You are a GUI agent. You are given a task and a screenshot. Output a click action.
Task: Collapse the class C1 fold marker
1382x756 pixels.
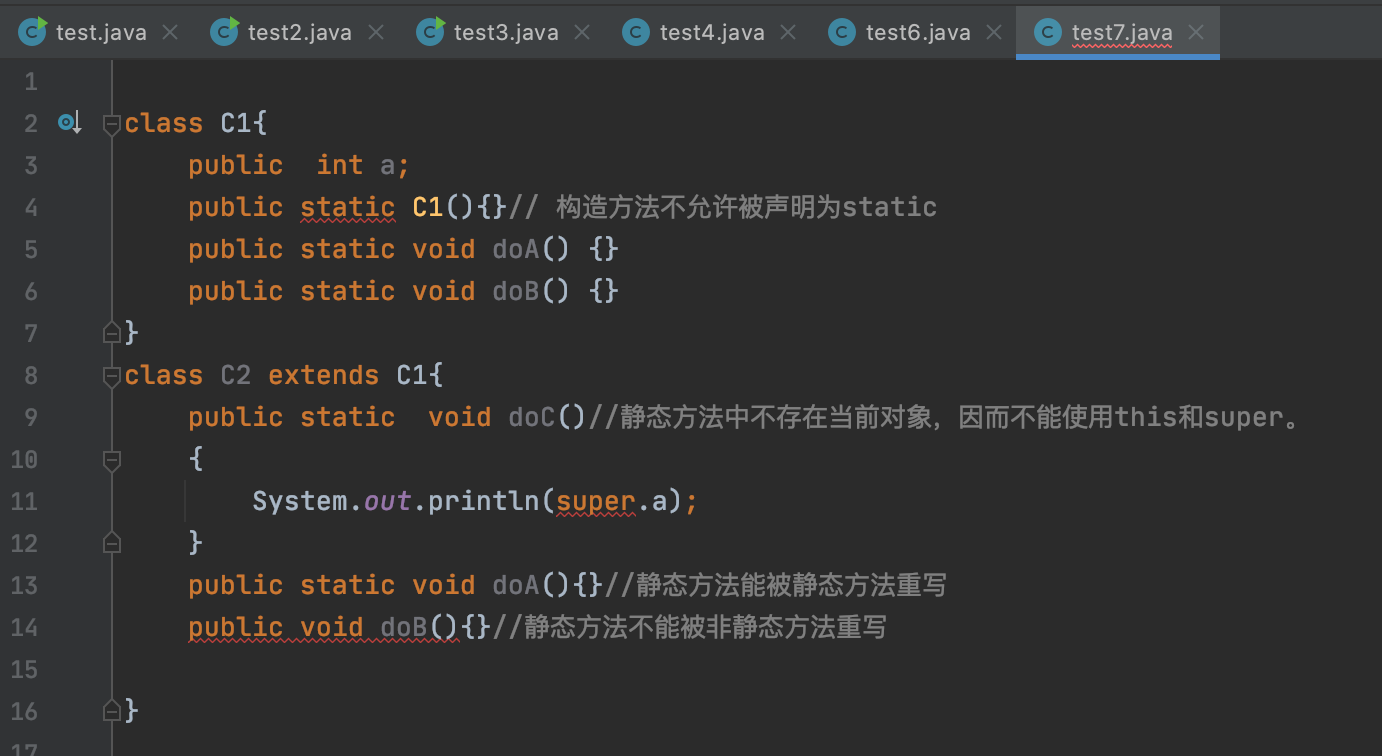(x=112, y=124)
